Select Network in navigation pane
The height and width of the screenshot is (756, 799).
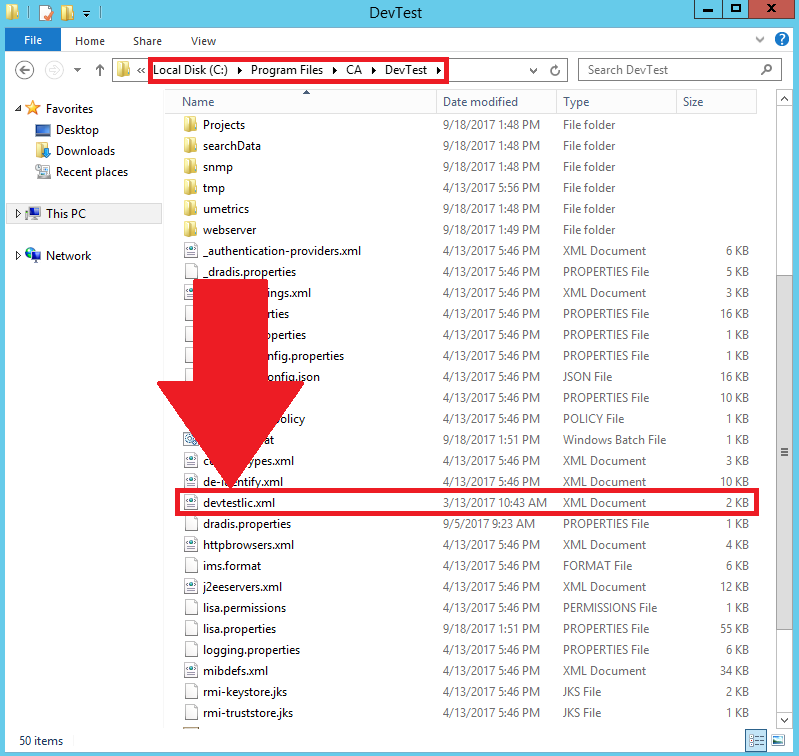click(x=68, y=256)
